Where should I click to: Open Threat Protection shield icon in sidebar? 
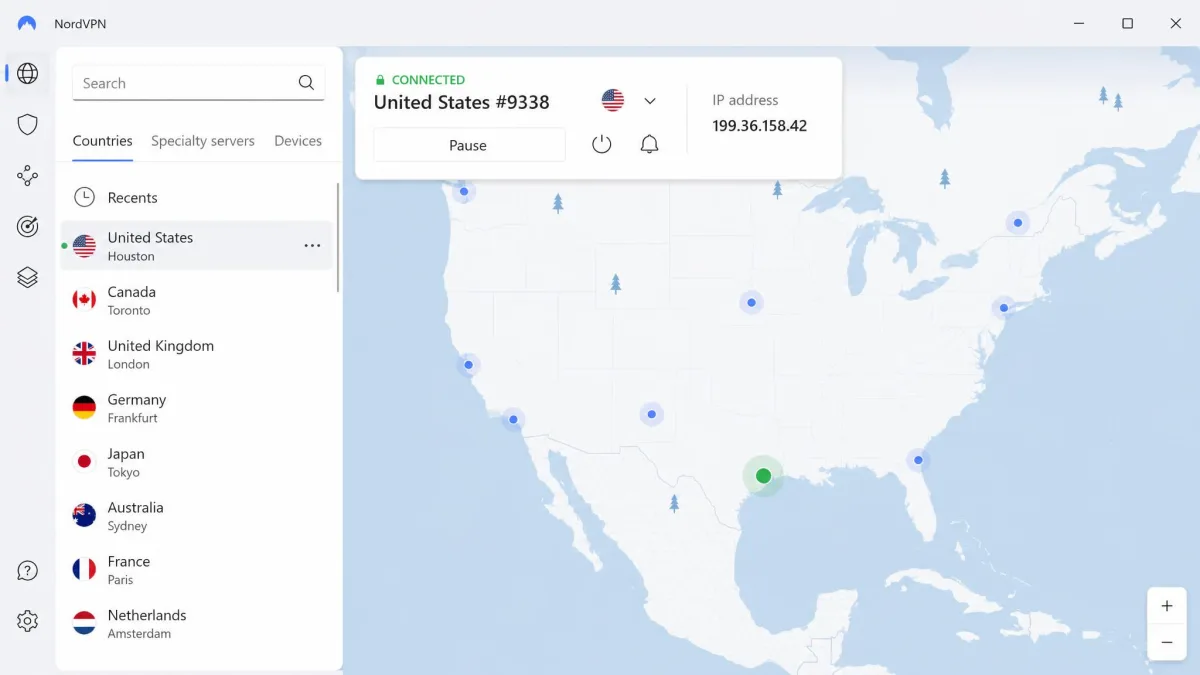(x=28, y=125)
